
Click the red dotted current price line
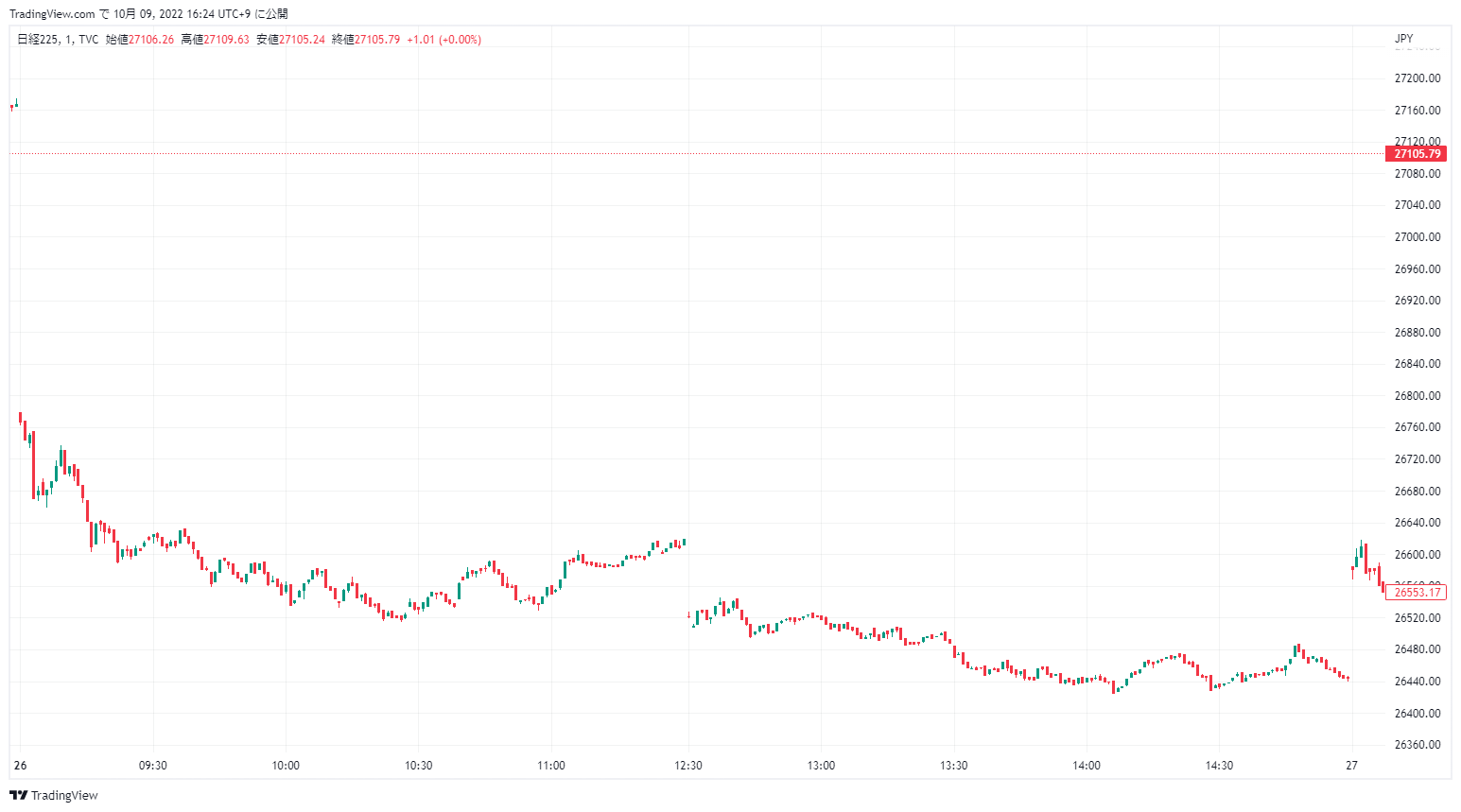click(x=662, y=153)
